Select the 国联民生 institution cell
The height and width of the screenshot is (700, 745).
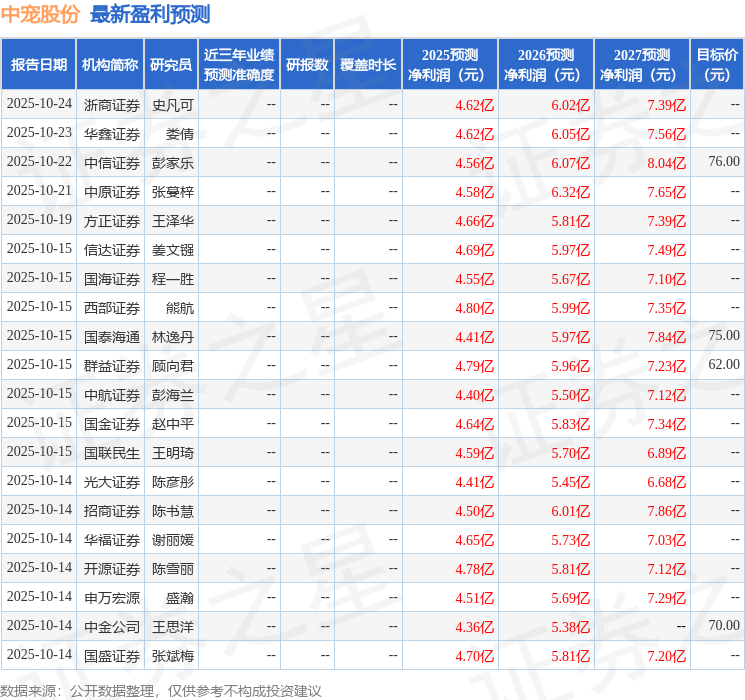click(112, 453)
